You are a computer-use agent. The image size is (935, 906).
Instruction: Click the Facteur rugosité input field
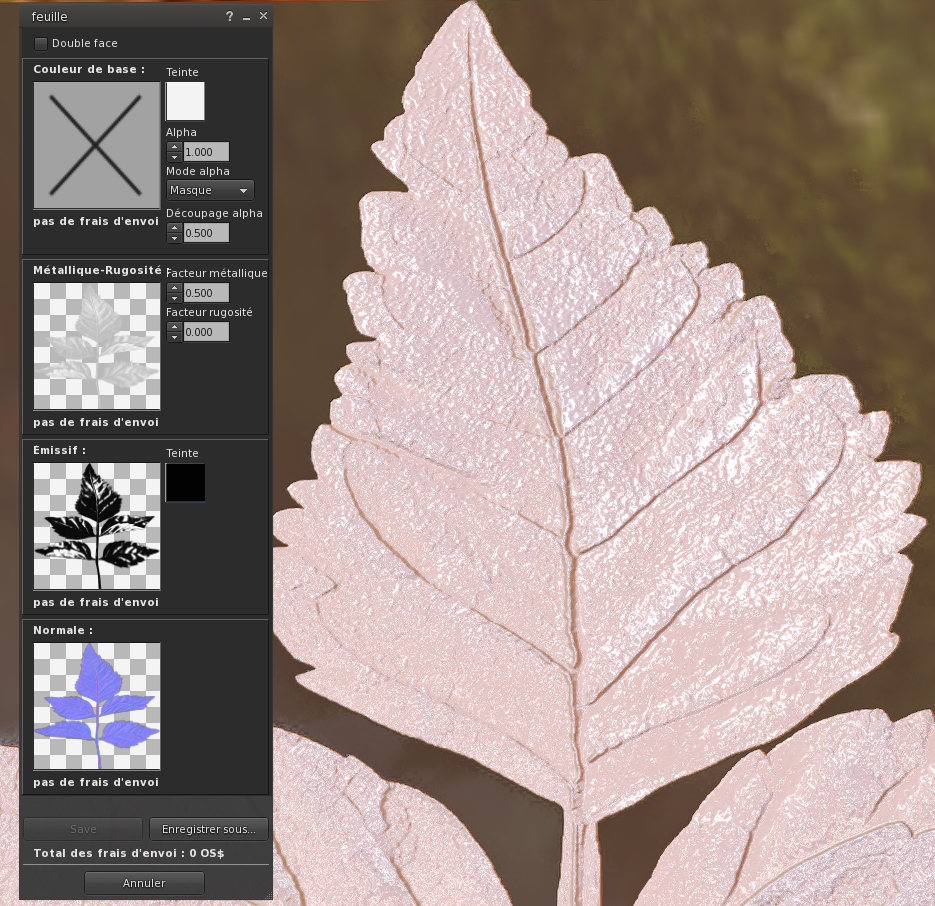tap(206, 332)
